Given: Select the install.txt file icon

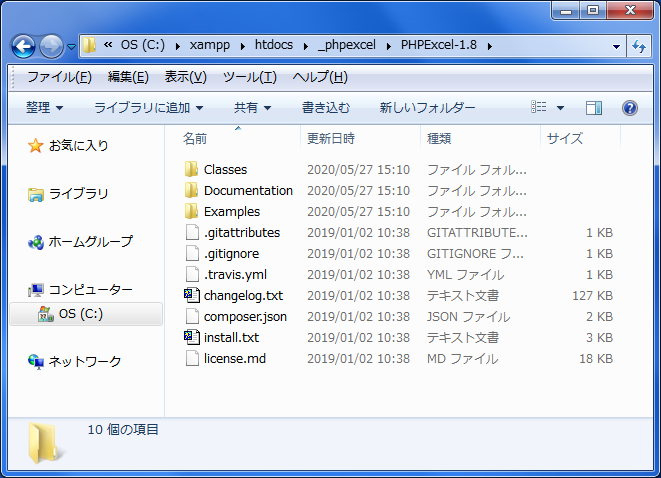Looking at the screenshot, I should click(192, 337).
